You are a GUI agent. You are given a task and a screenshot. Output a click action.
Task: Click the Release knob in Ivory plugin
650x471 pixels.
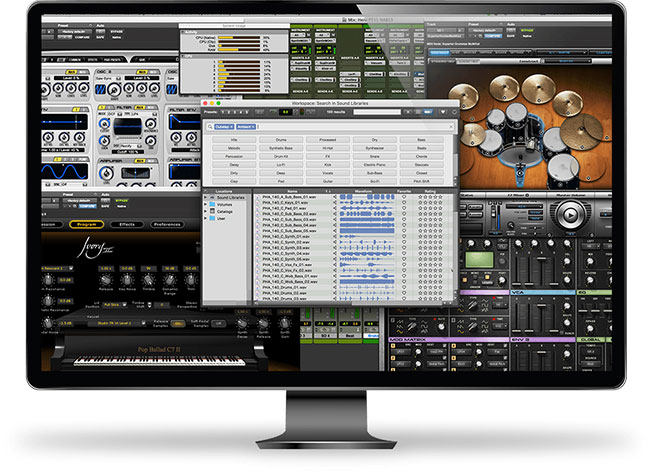point(106,281)
